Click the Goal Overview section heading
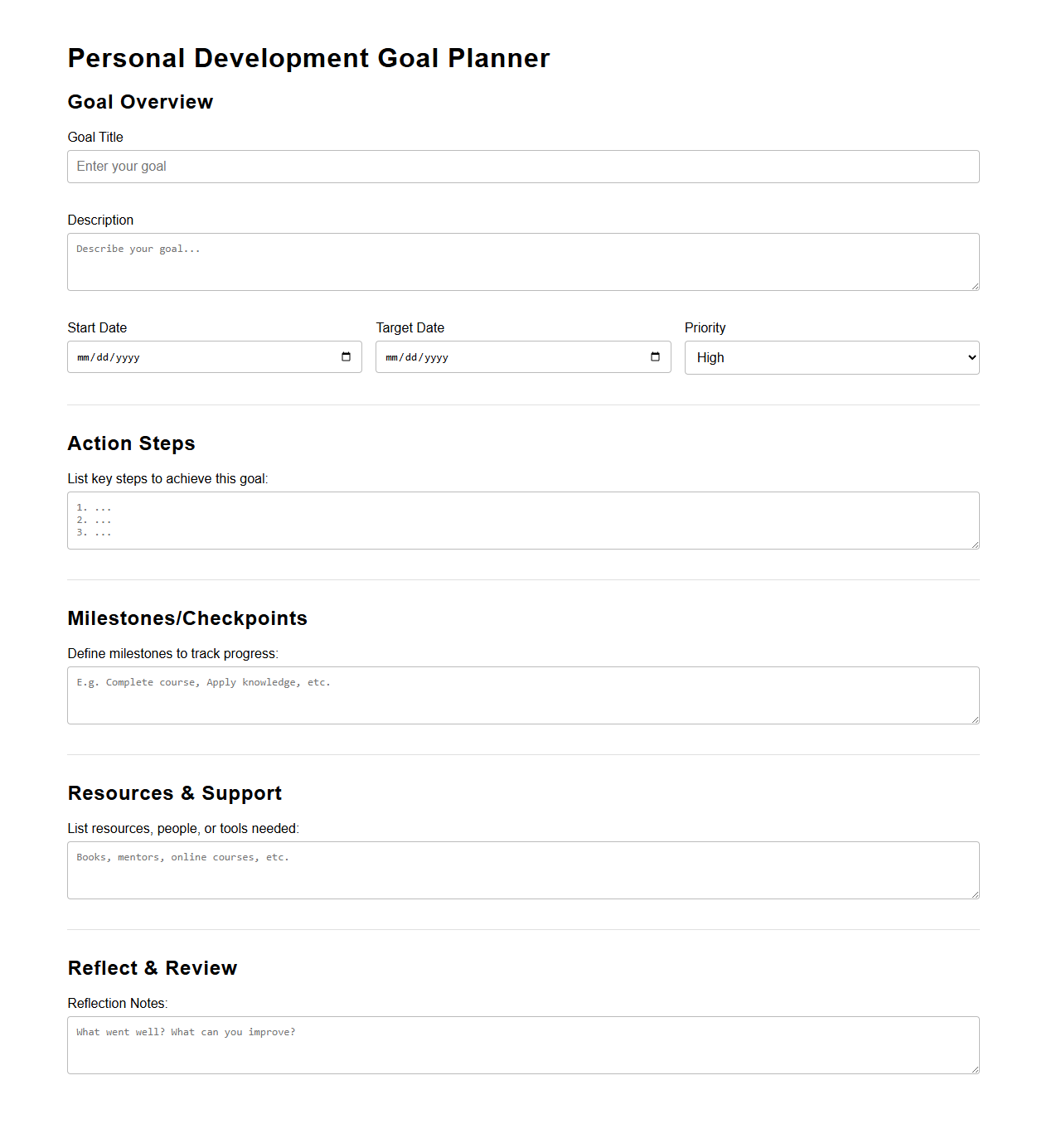 (140, 102)
